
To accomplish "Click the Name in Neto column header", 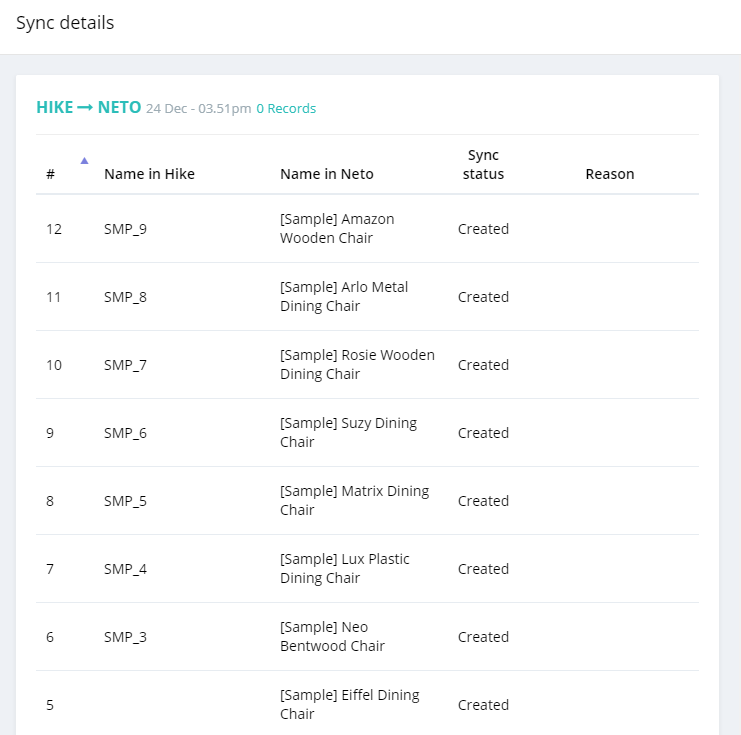I will pyautogui.click(x=326, y=174).
